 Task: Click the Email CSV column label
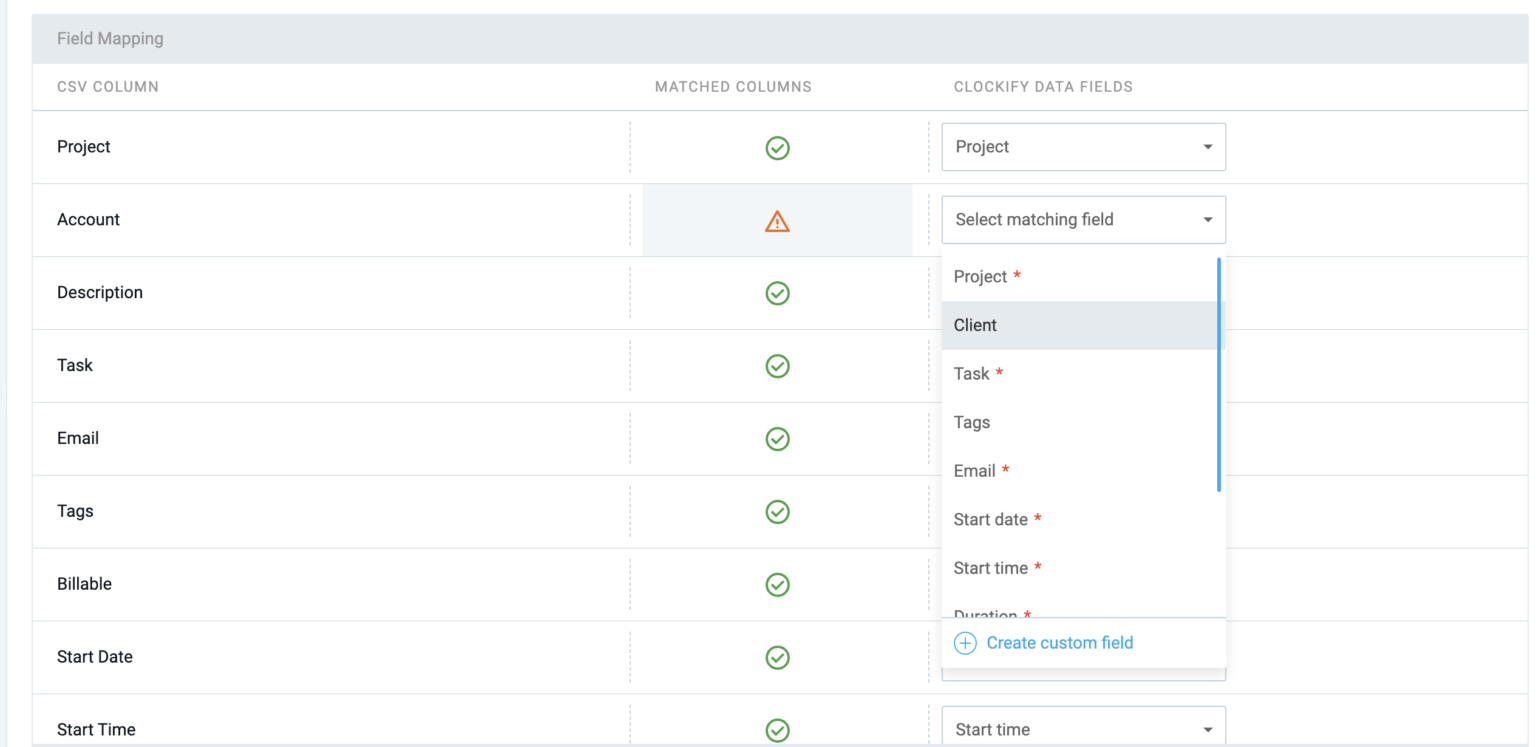(78, 438)
